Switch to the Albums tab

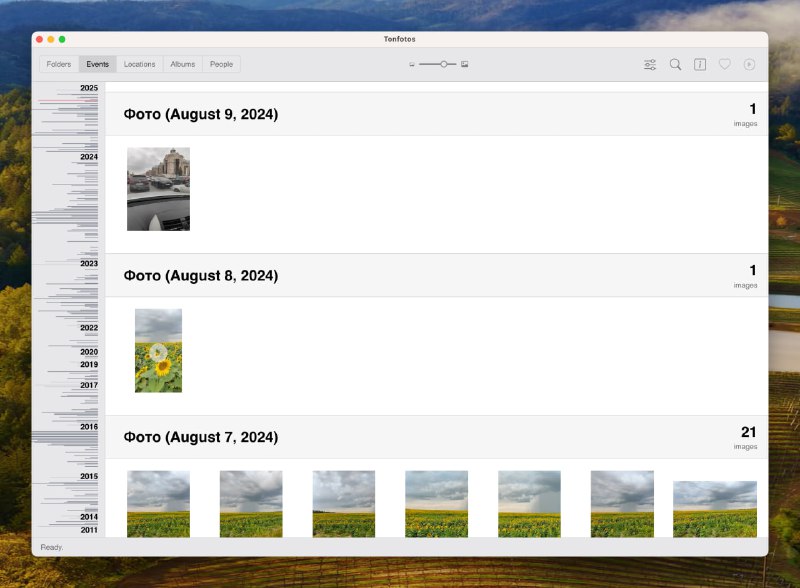[182, 65]
